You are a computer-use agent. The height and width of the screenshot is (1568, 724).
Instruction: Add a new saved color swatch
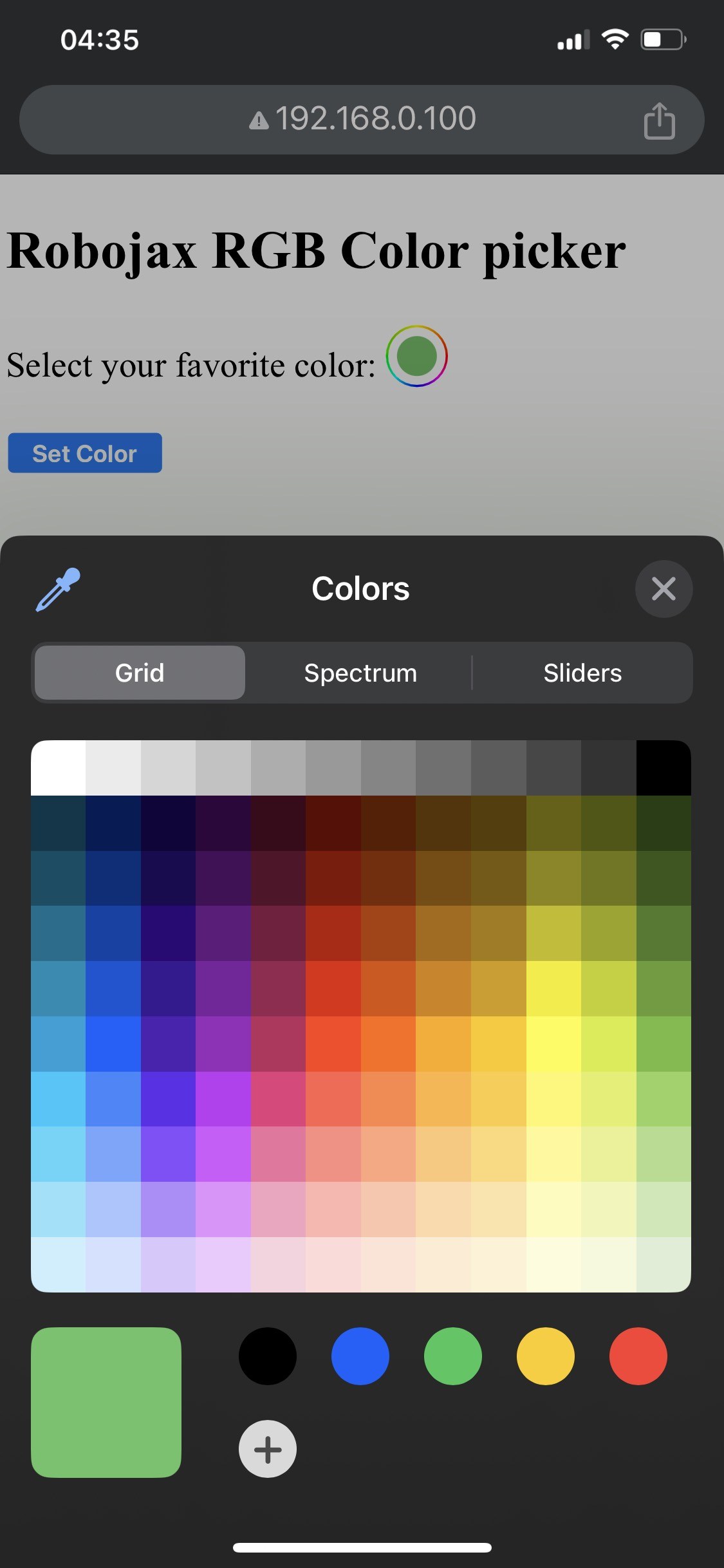coord(268,1449)
